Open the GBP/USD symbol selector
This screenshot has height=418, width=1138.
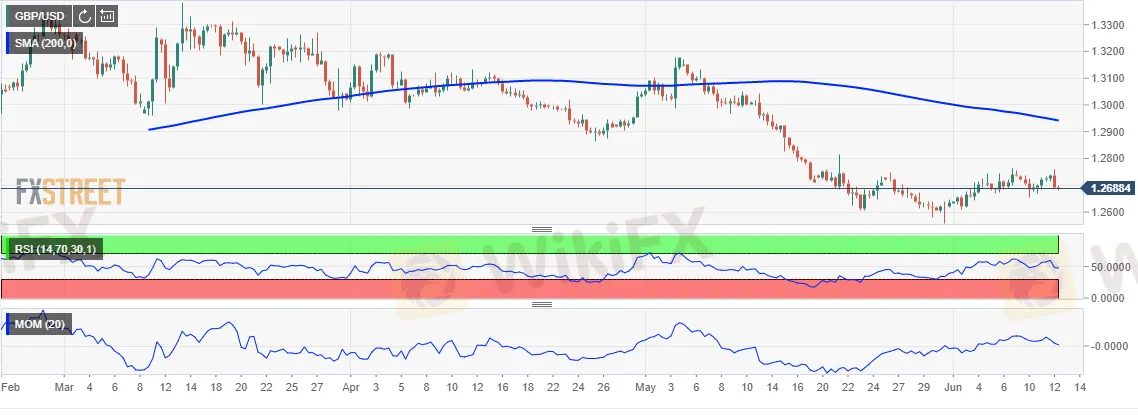39,16
